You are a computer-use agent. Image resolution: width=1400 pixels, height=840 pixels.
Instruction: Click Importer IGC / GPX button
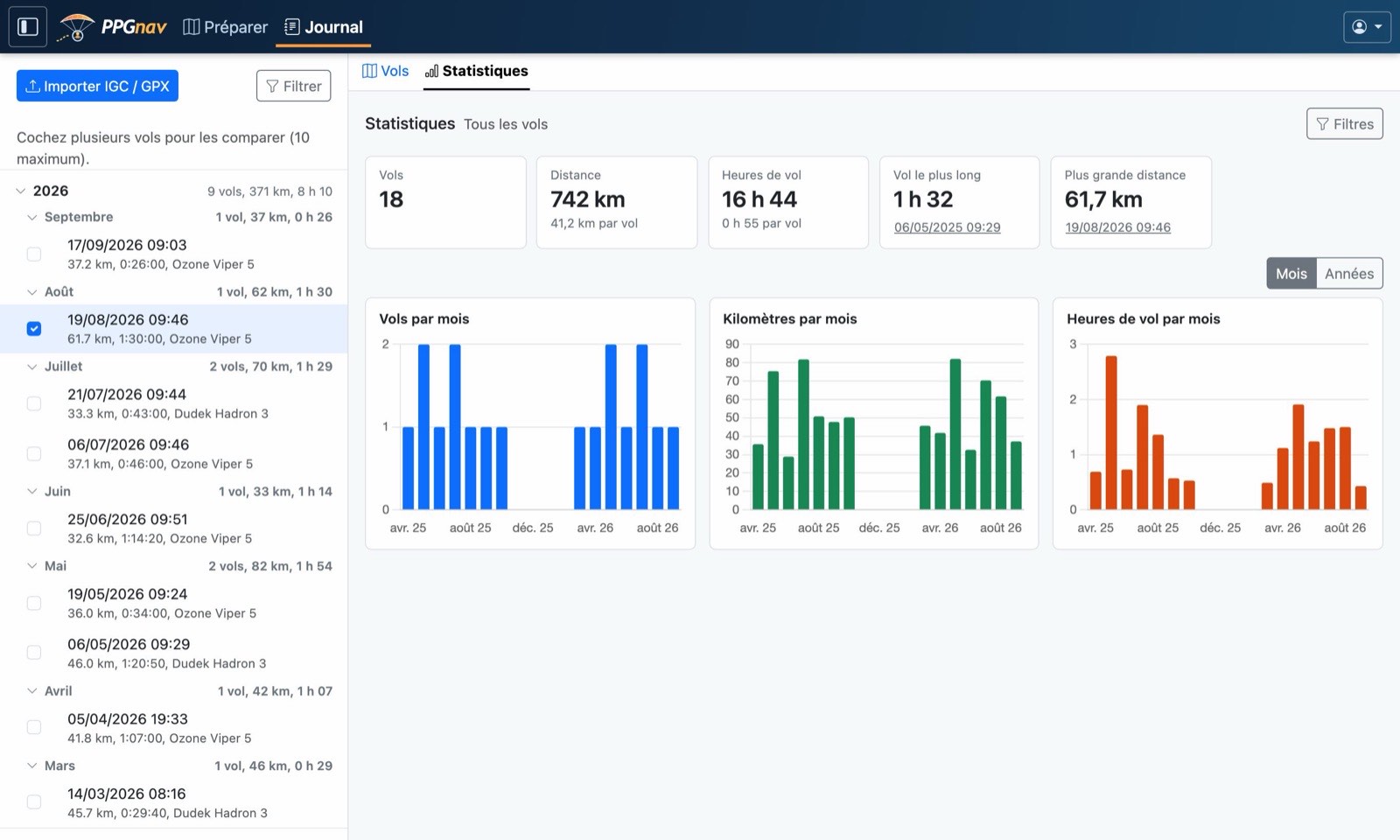(x=97, y=86)
